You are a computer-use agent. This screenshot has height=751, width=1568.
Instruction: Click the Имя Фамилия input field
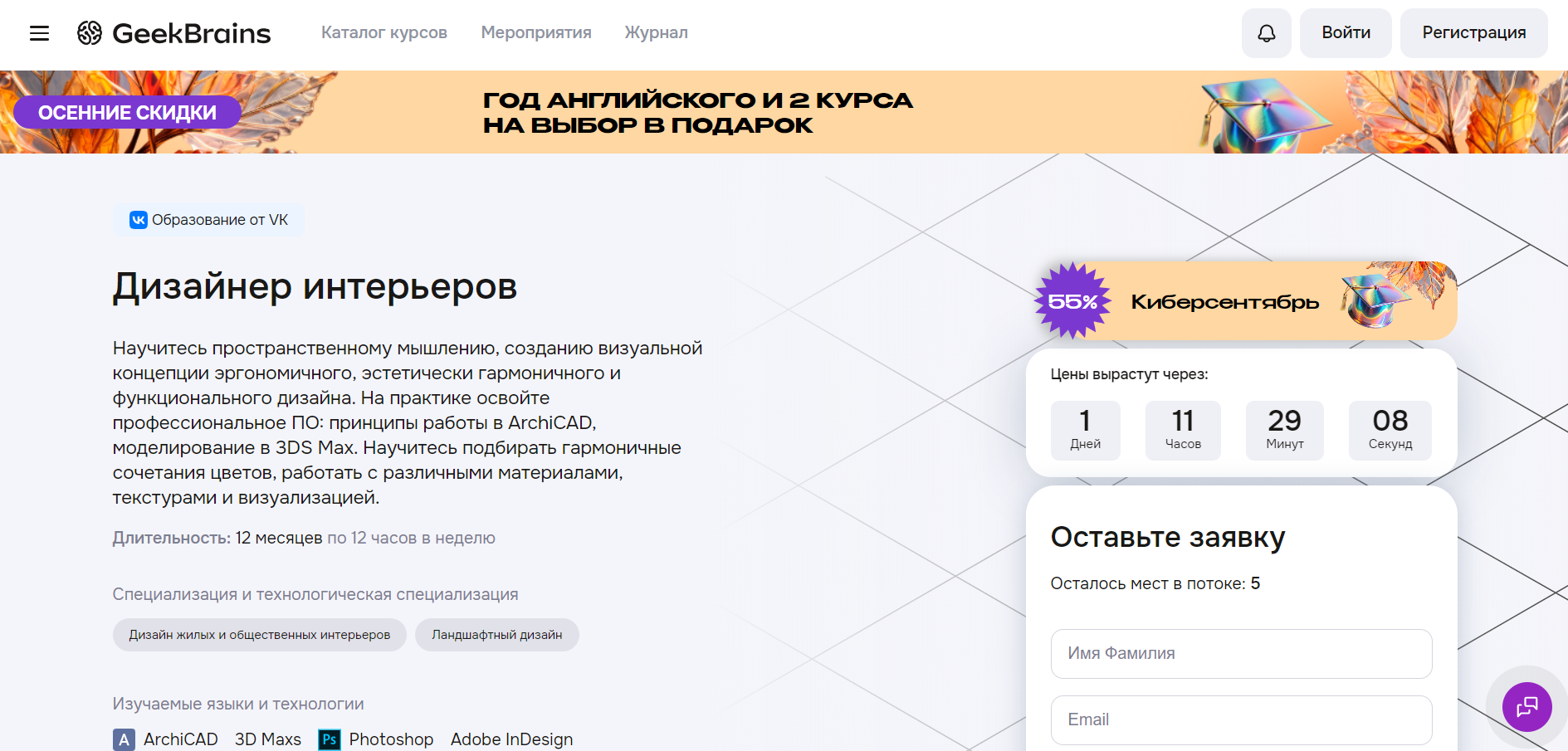point(1240,654)
